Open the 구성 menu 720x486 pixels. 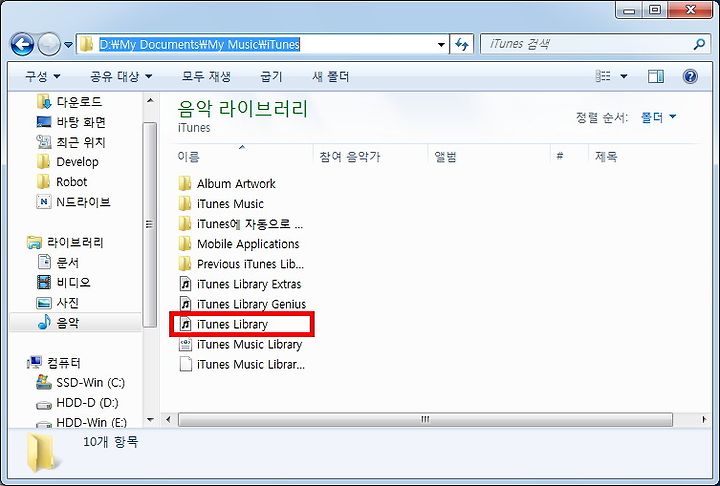43,76
